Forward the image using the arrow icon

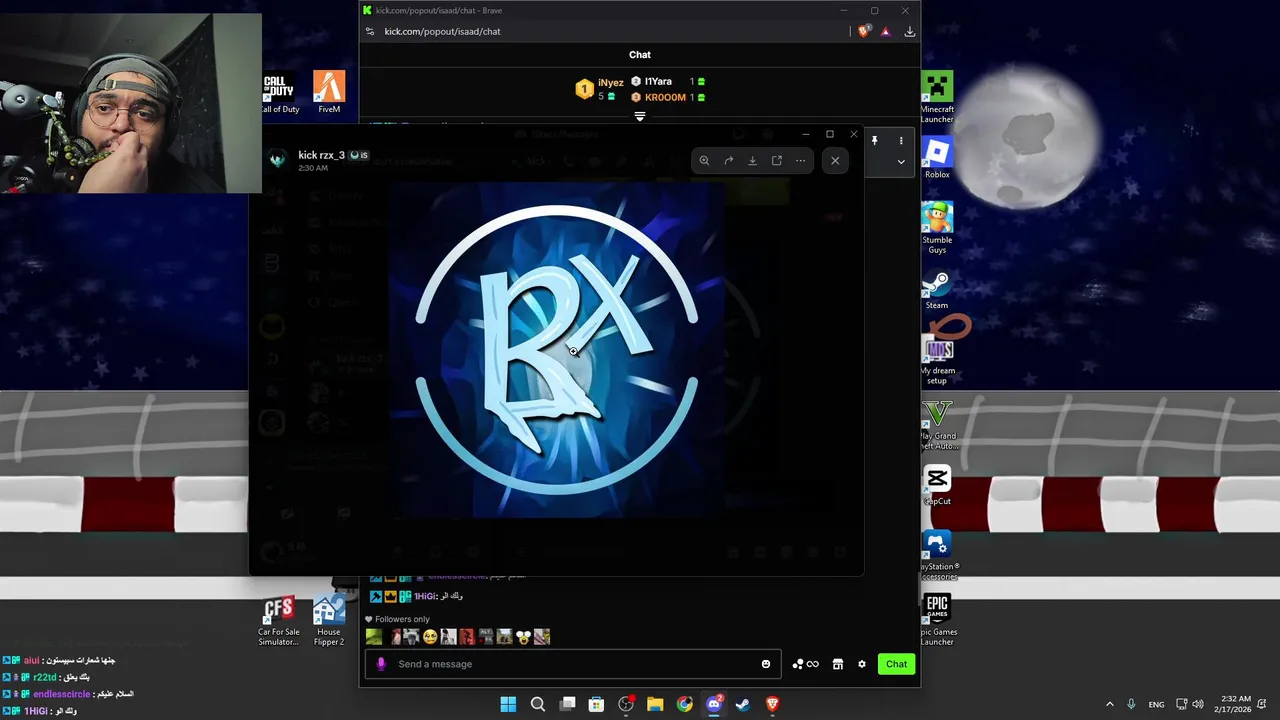[728, 160]
